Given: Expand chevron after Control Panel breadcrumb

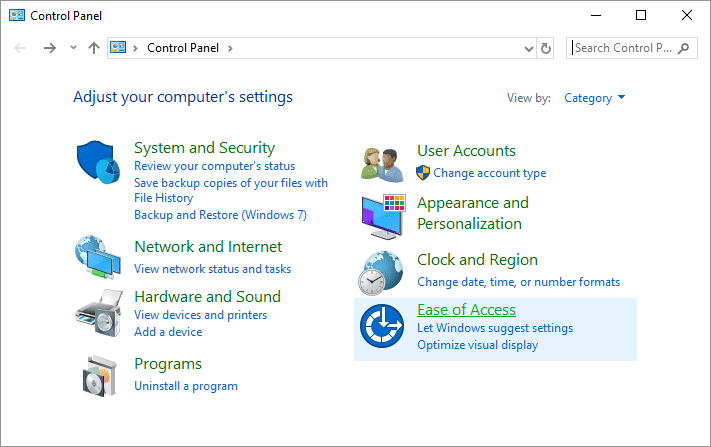Looking at the screenshot, I should (230, 48).
